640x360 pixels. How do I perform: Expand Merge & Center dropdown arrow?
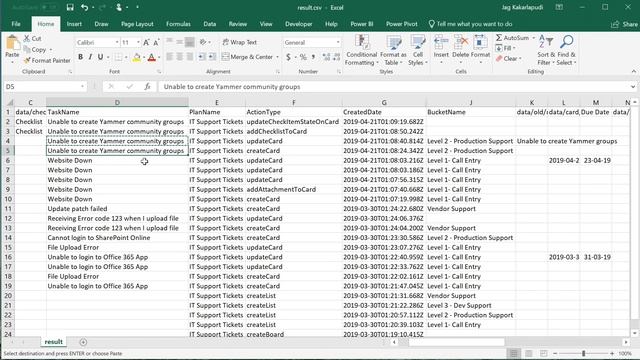(278, 57)
